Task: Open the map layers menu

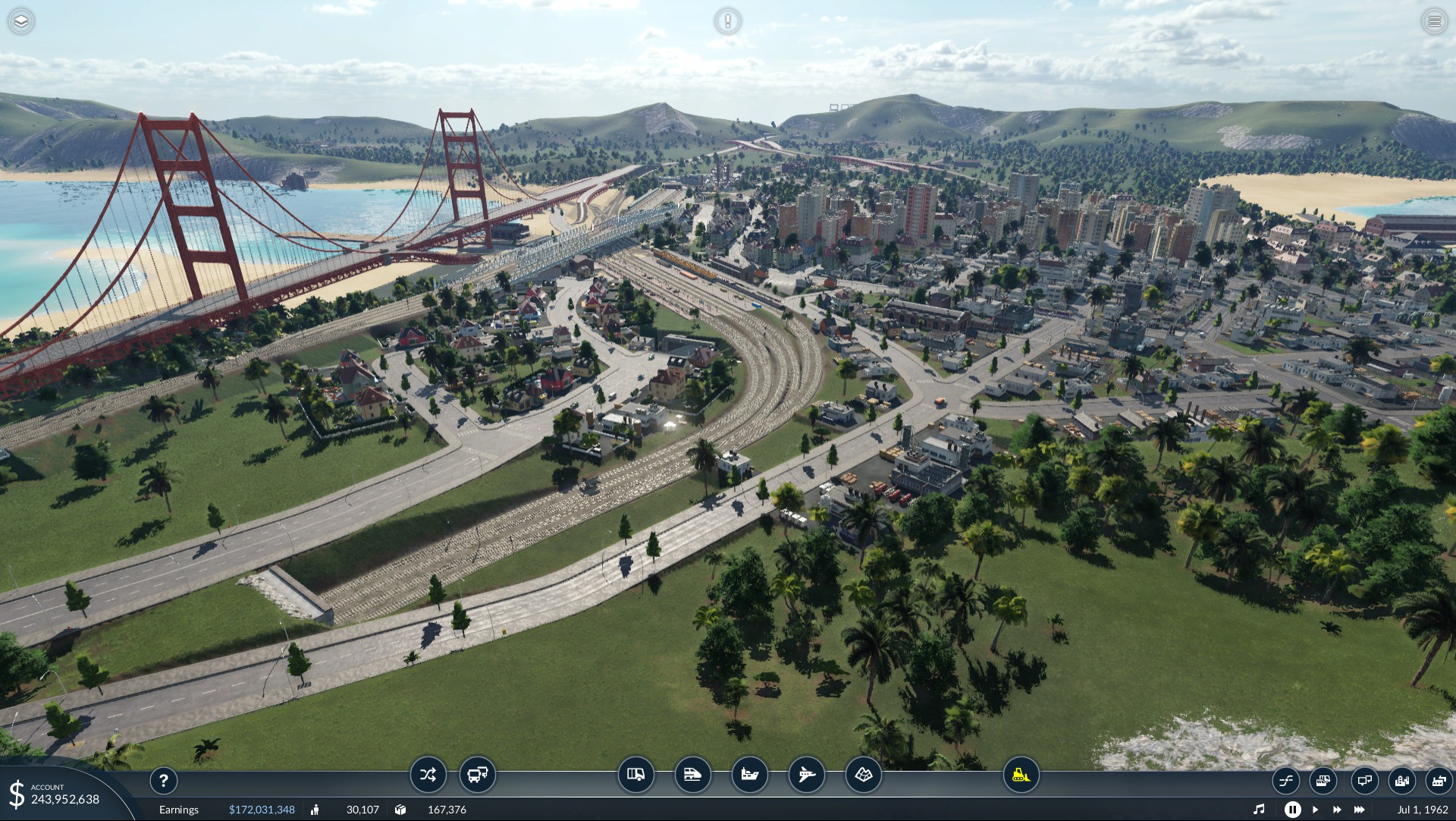Action: pos(21,21)
